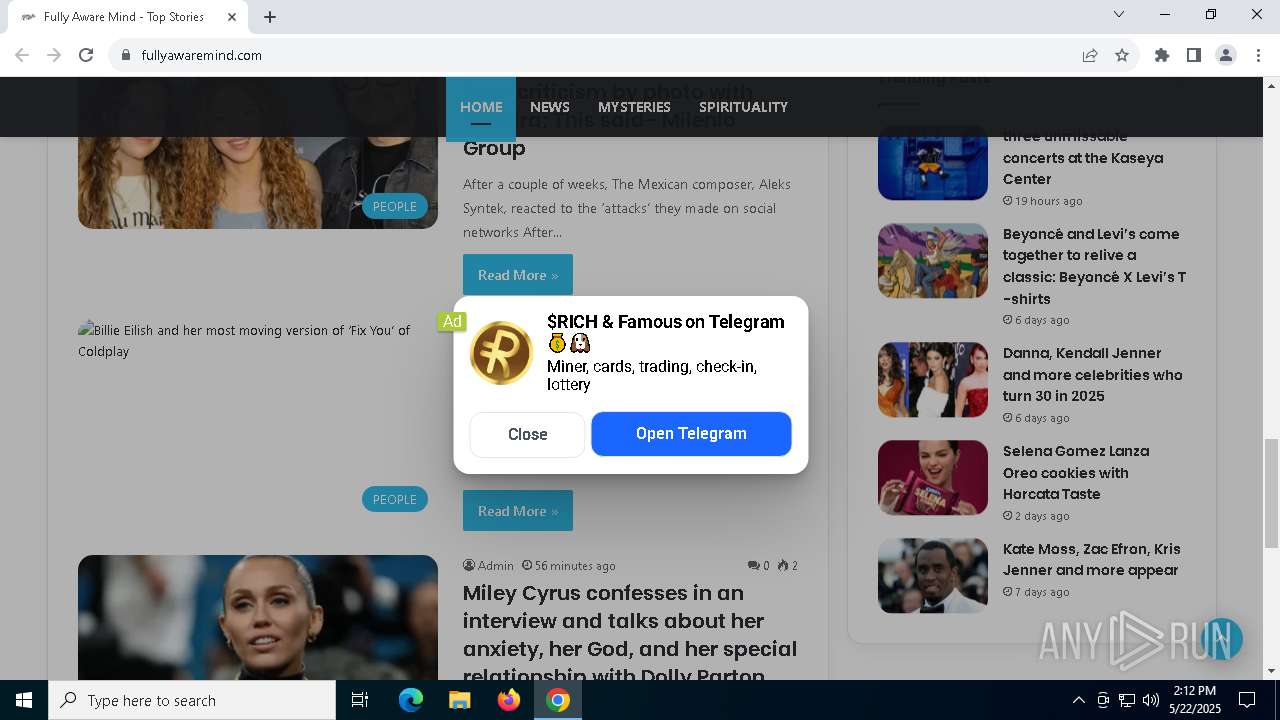The height and width of the screenshot is (720, 1280).
Task: Click PEOPLE tag under Billie Eilish image
Action: click(395, 499)
